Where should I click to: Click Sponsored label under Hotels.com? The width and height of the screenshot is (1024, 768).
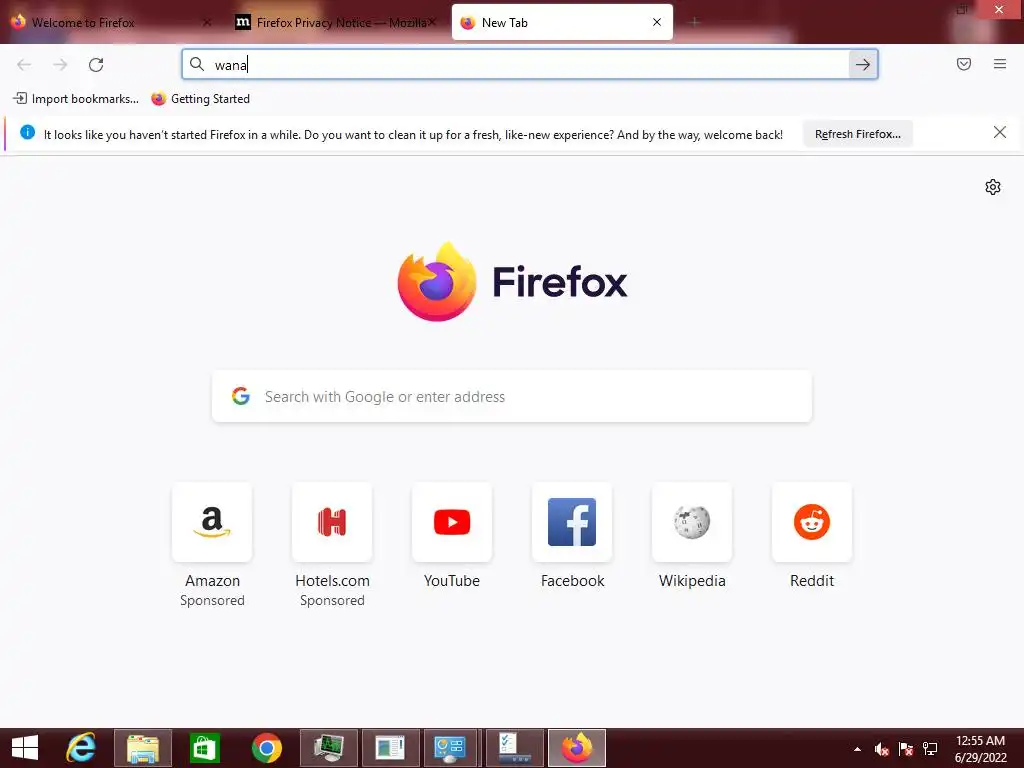[332, 600]
